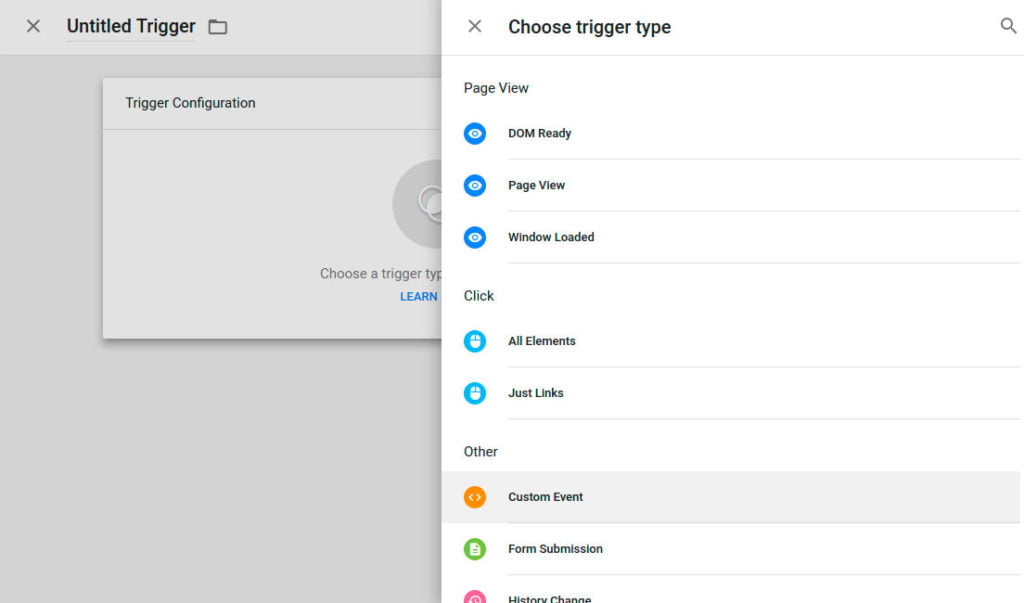
Task: Open search for trigger types
Action: 1008,26
